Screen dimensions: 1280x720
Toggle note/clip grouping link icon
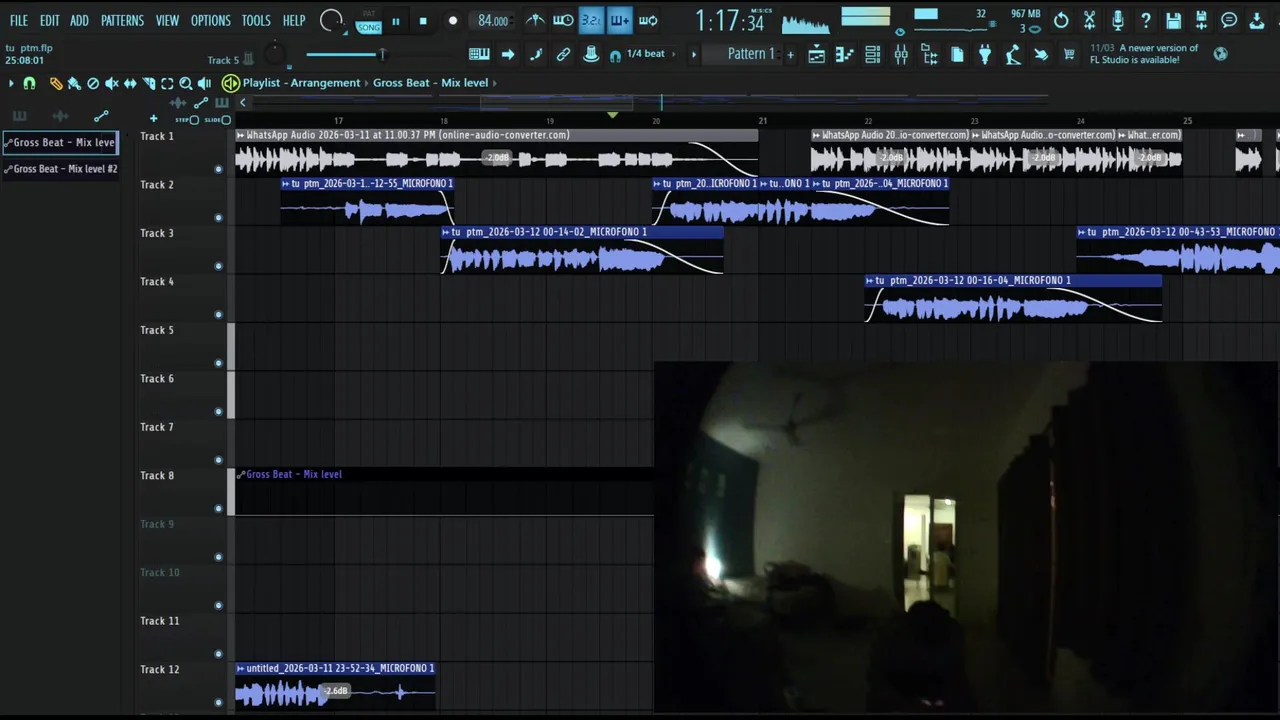pyautogui.click(x=563, y=54)
